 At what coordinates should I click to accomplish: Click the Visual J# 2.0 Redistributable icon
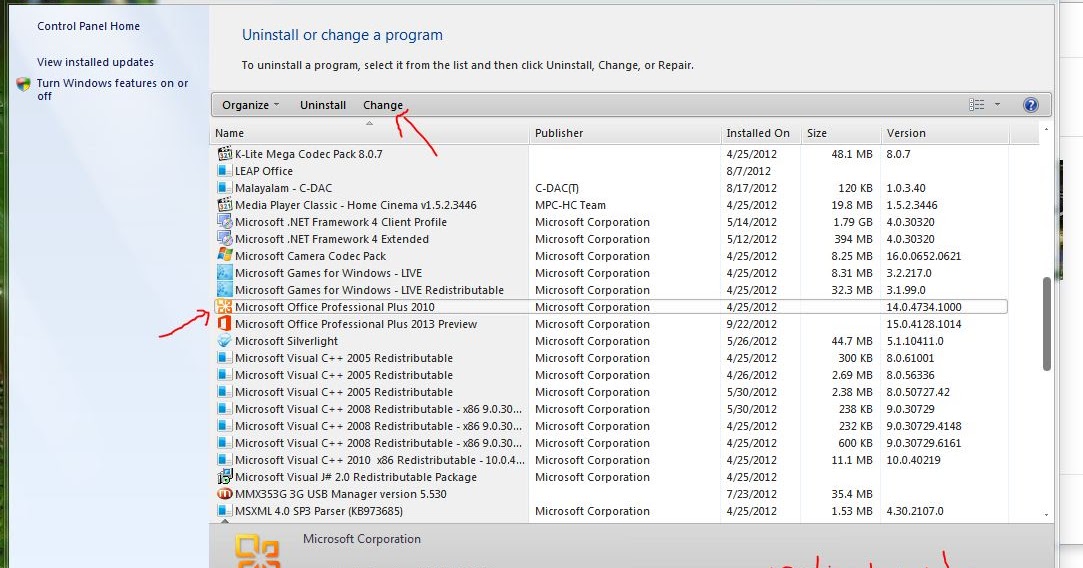[x=224, y=477]
